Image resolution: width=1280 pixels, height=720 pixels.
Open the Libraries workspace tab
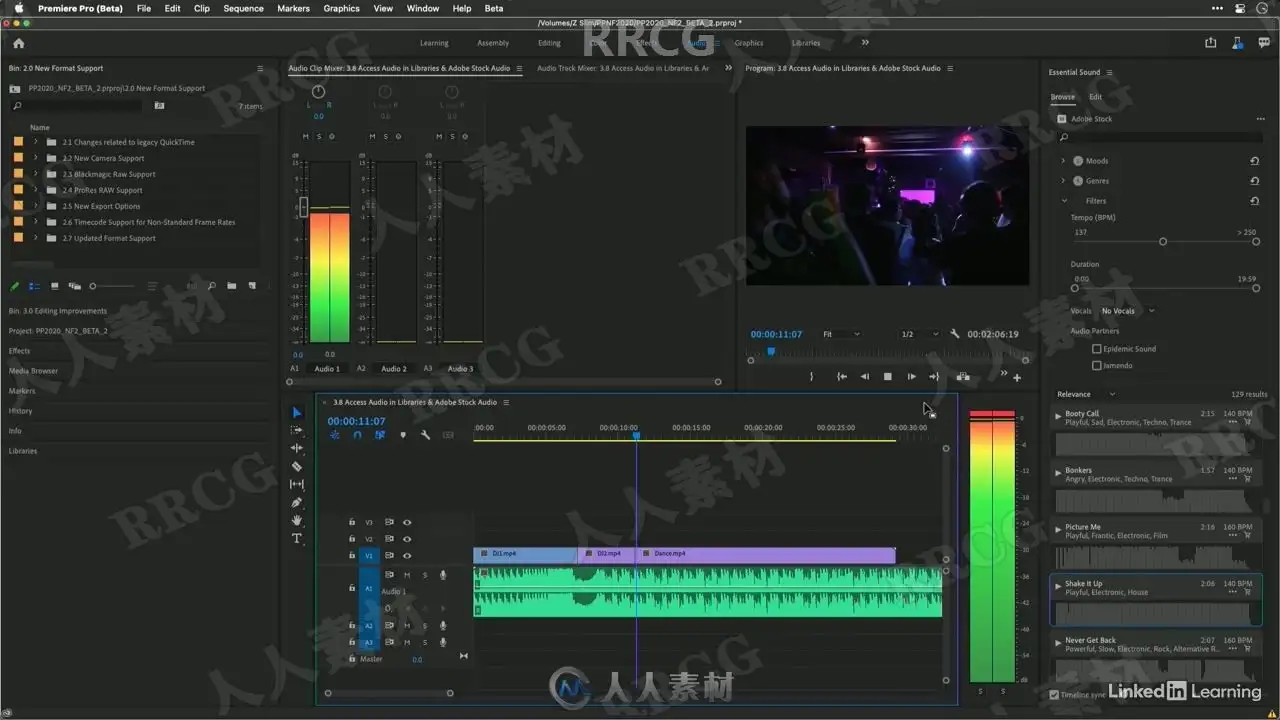[x=806, y=43]
